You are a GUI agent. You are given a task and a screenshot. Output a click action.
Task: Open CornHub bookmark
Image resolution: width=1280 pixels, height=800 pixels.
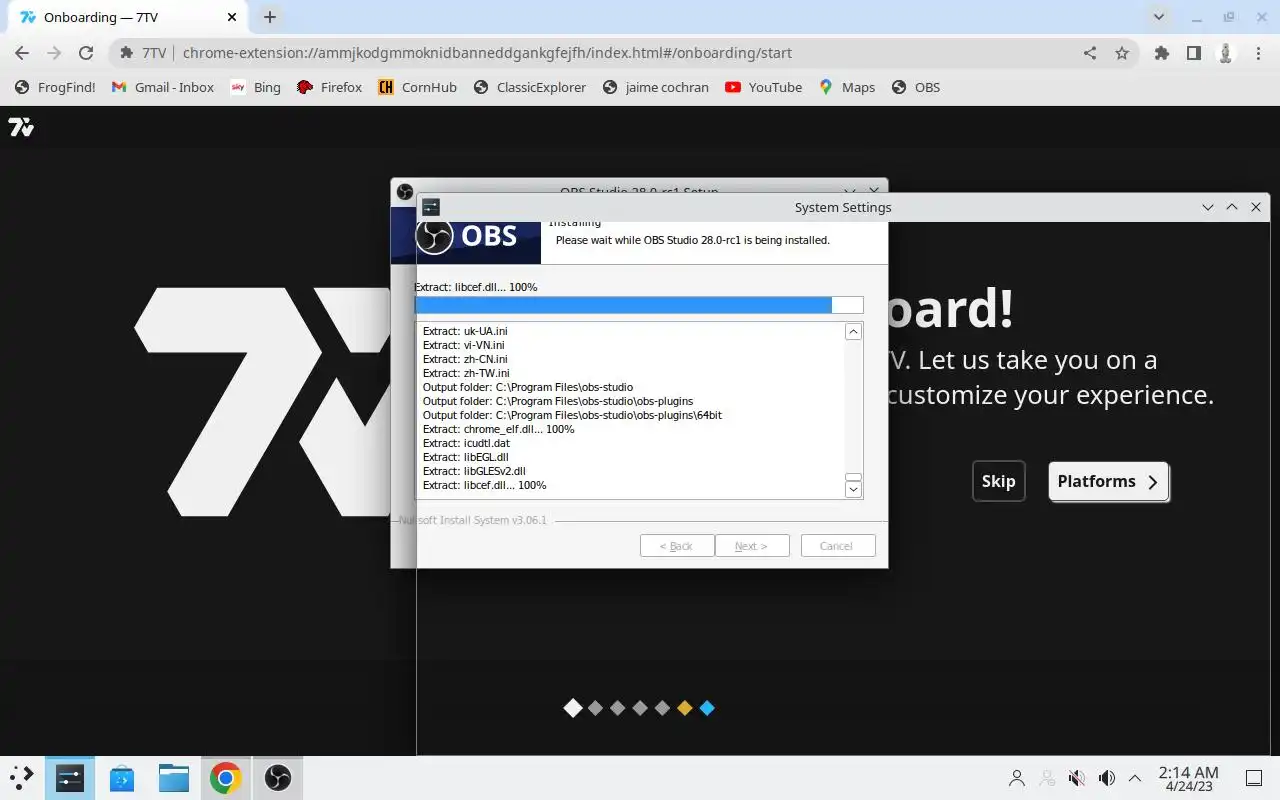417,87
